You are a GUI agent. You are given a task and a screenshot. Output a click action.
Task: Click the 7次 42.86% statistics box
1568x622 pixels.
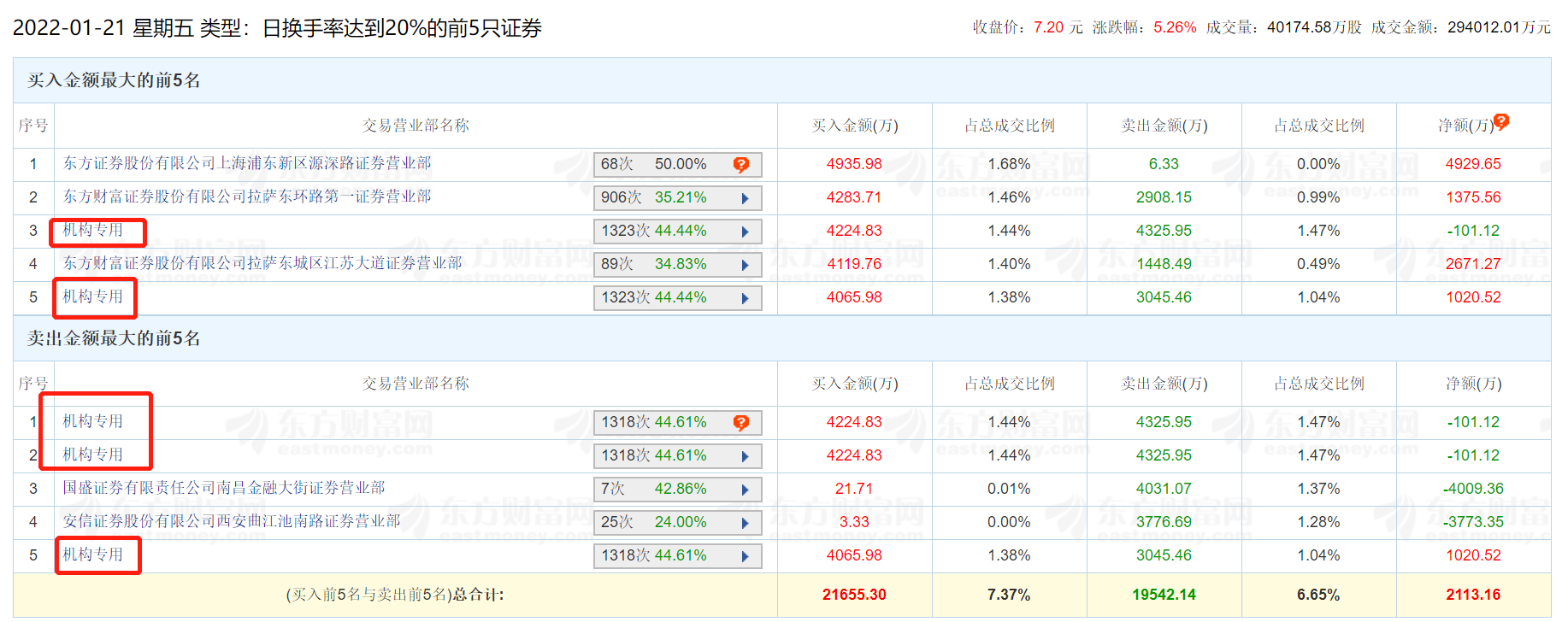(677, 490)
